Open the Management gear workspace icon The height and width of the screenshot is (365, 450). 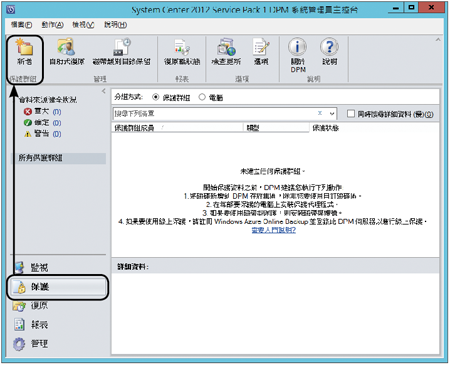point(19,344)
